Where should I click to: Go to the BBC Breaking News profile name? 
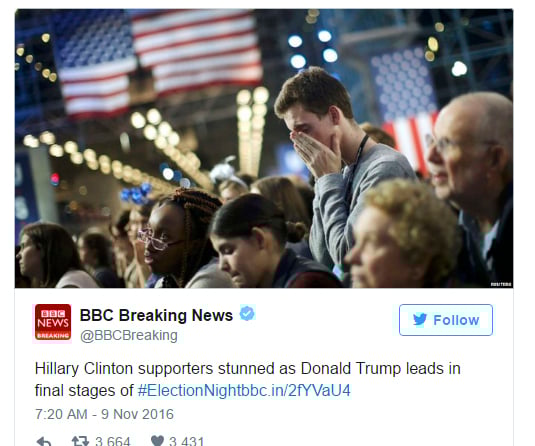tap(156, 315)
